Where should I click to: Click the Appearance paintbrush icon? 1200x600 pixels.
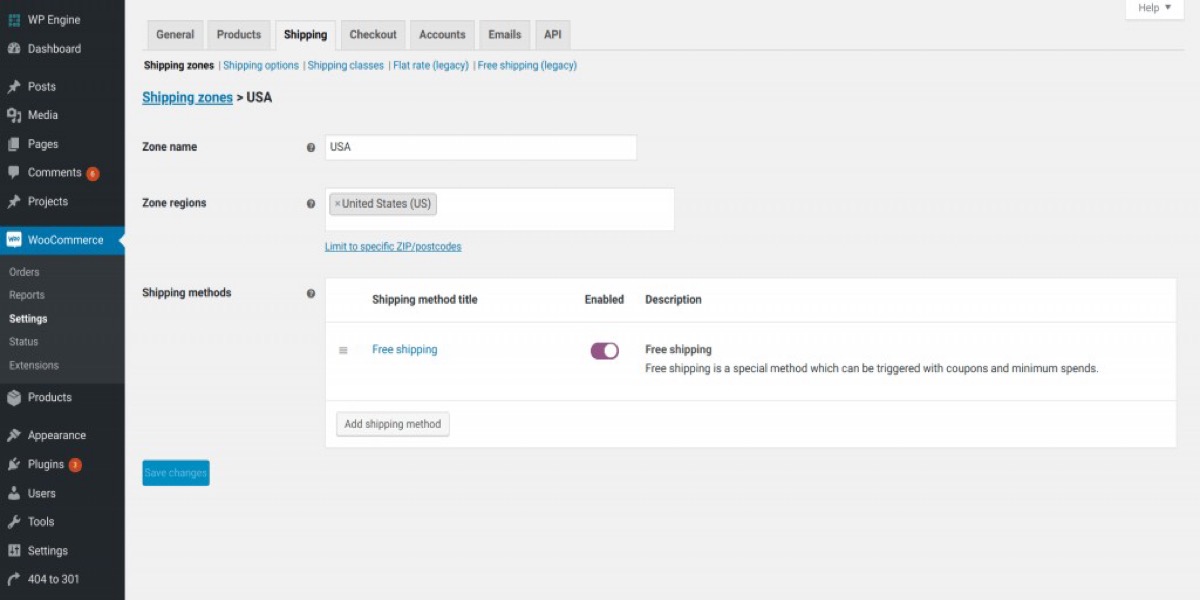(14, 436)
